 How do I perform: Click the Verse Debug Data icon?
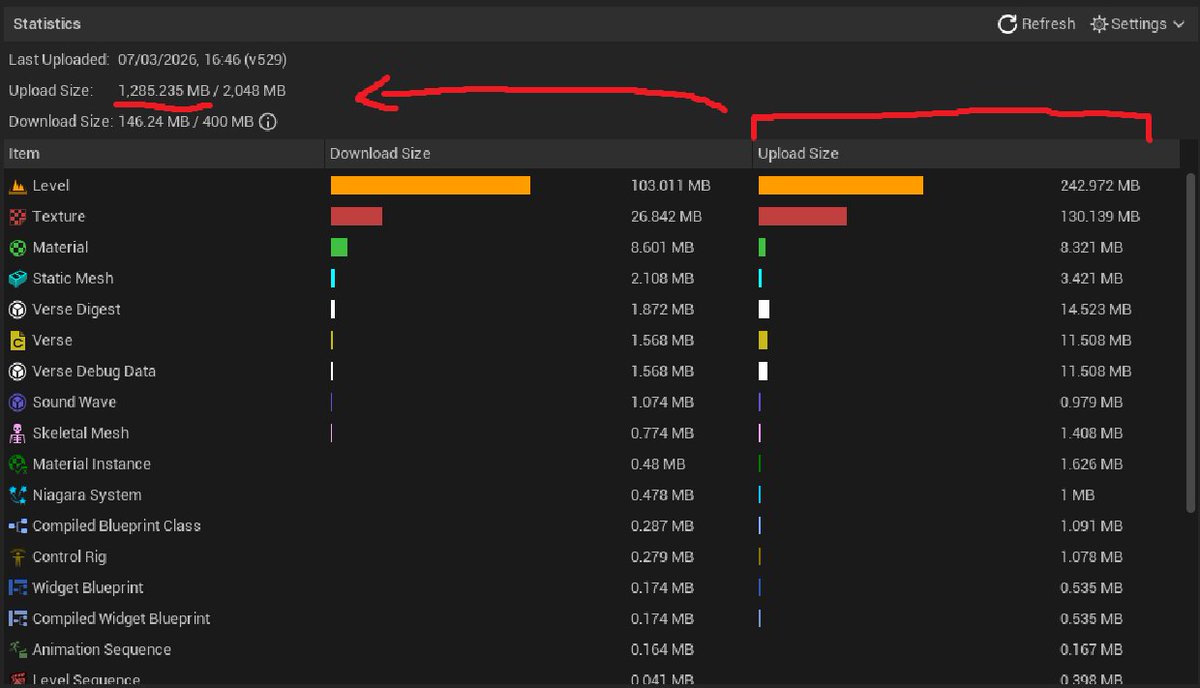click(x=18, y=372)
